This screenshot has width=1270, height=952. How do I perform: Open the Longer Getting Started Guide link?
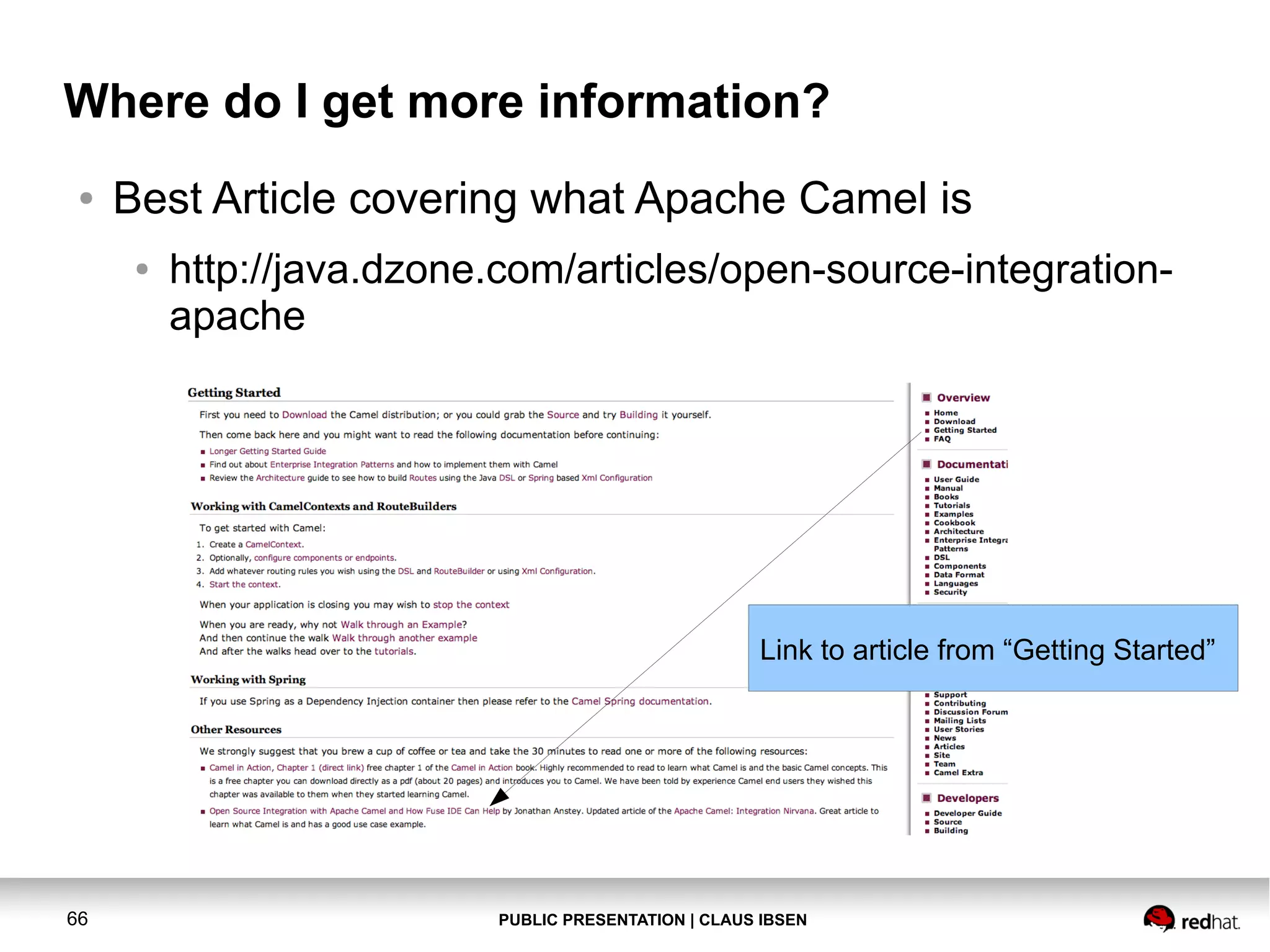point(267,452)
